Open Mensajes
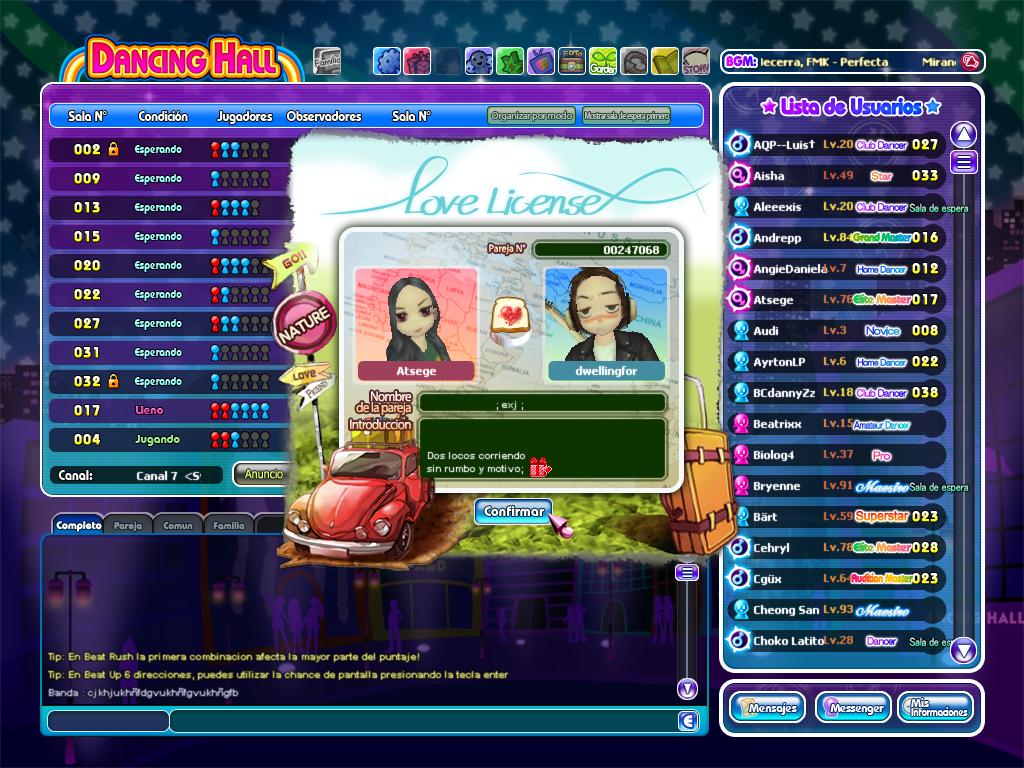Screen dimensions: 1024x768 tap(767, 708)
